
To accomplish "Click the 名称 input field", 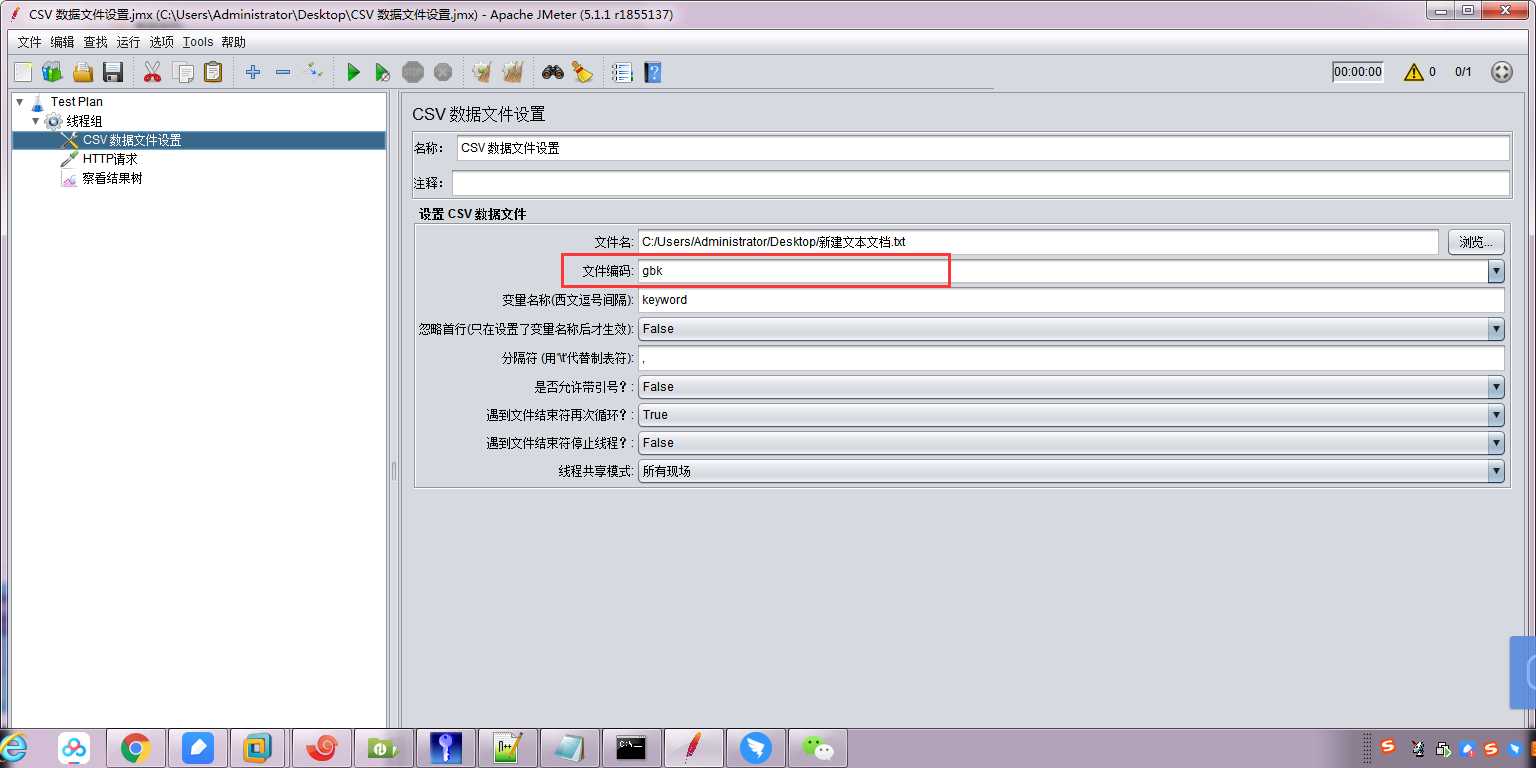I will tap(983, 148).
